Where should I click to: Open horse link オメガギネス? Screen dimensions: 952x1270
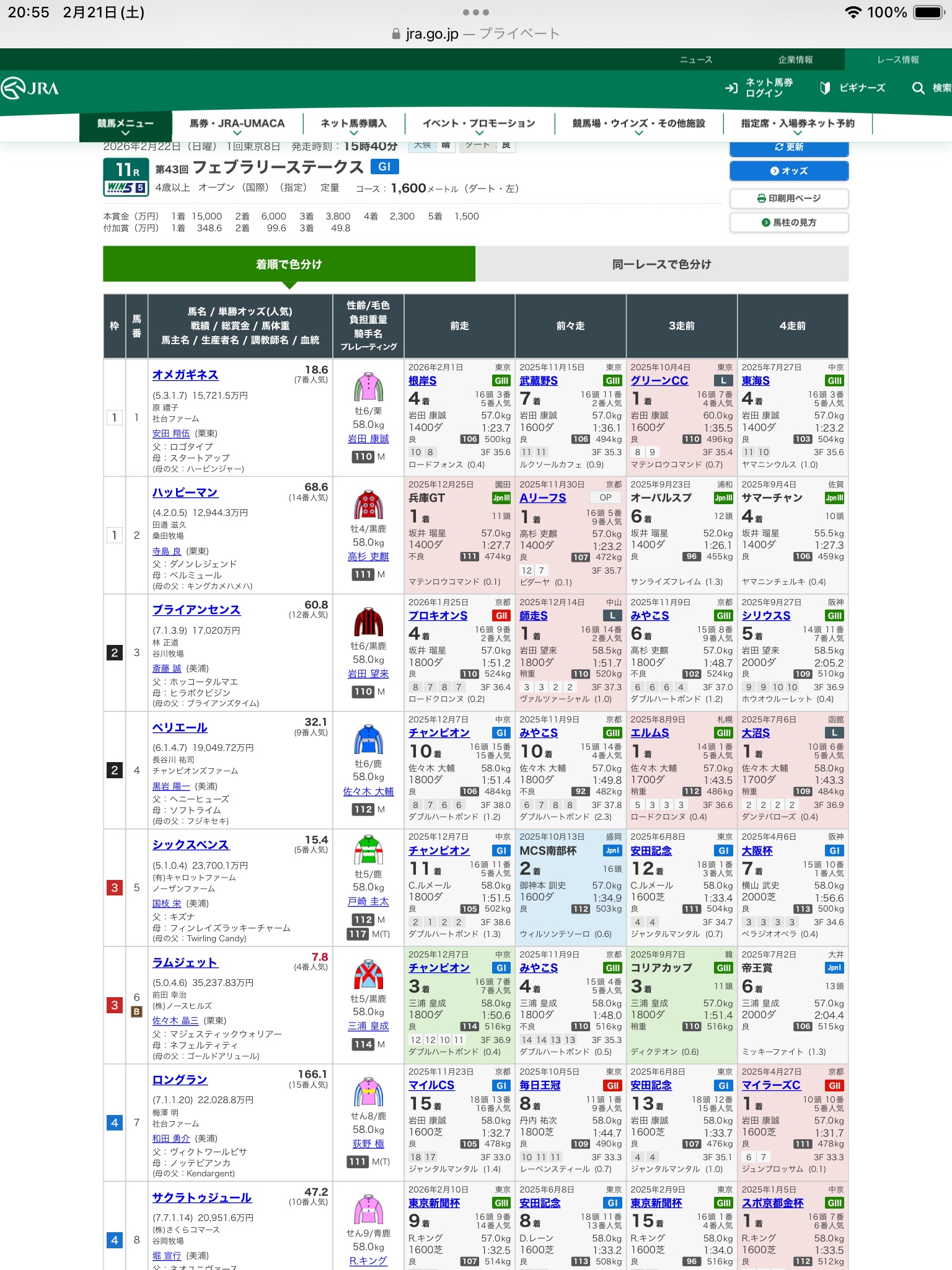(x=185, y=375)
